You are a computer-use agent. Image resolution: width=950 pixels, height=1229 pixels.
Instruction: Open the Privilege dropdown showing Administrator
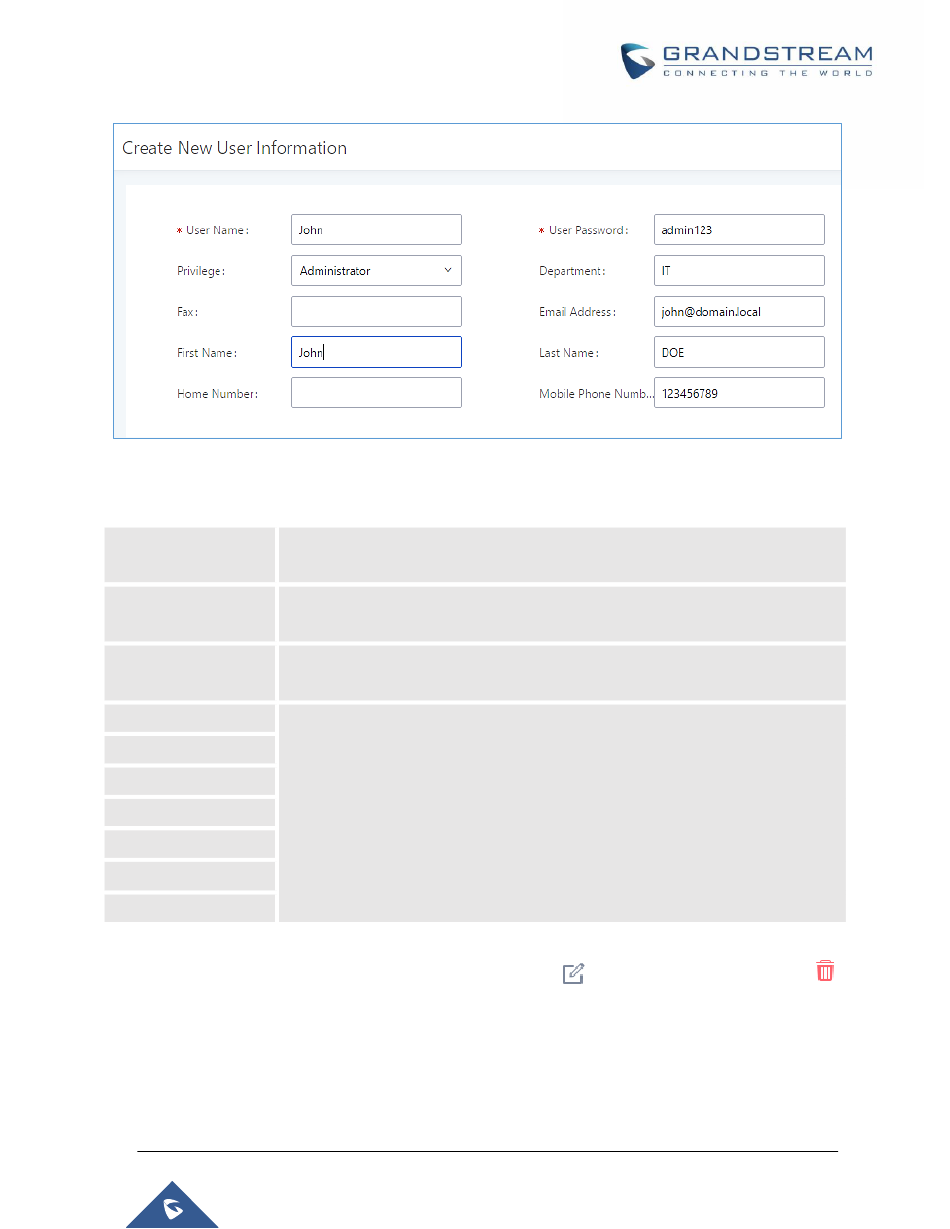pos(376,271)
